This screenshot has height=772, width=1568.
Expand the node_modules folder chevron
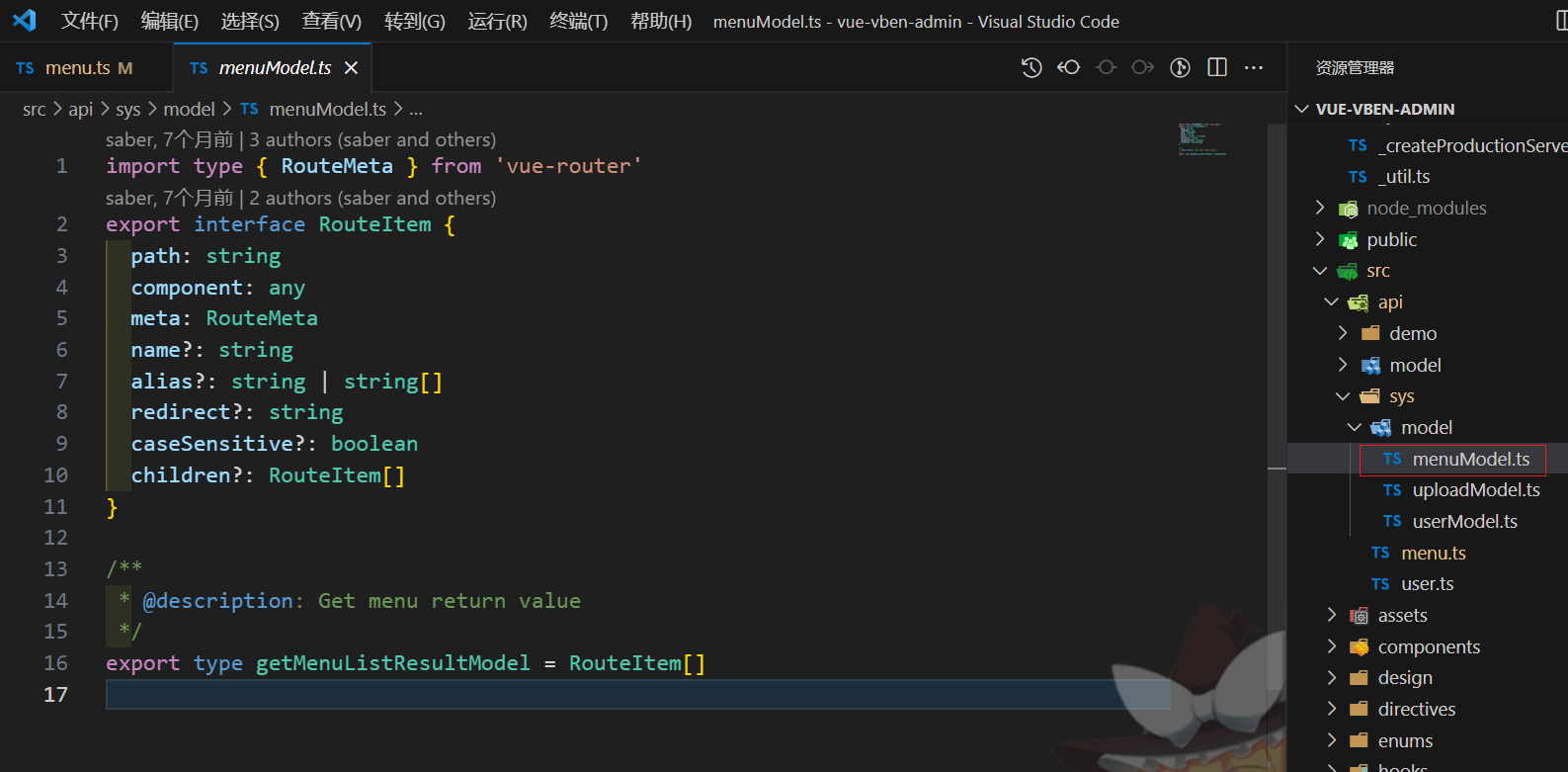(1320, 208)
